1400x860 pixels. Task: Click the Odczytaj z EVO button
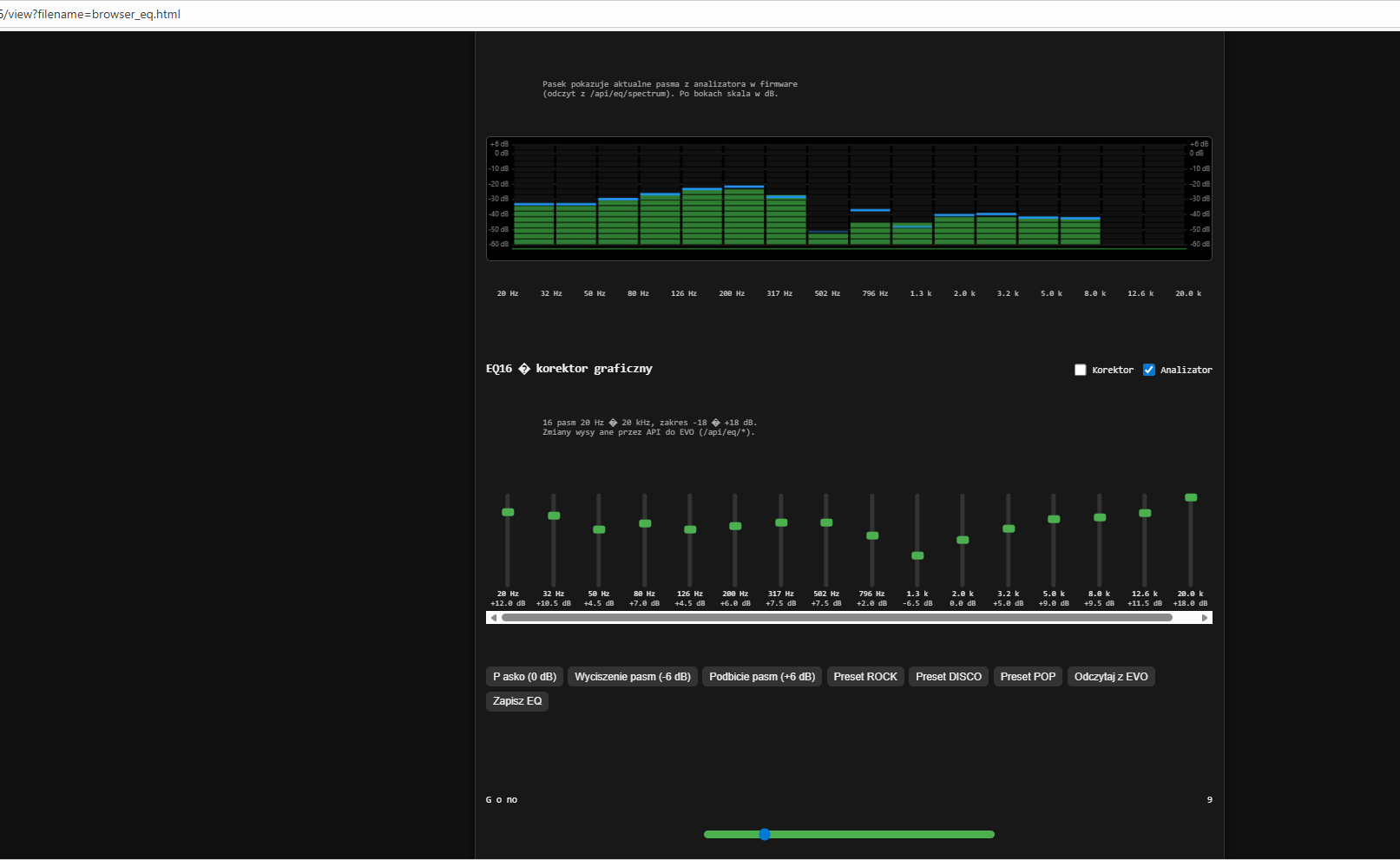coord(1111,677)
